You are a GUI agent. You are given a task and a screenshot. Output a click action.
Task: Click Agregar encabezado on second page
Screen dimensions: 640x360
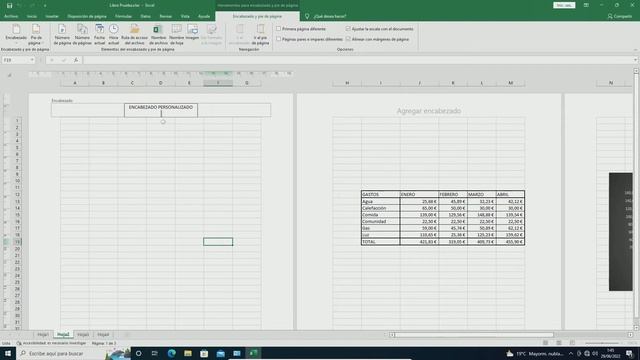[x=429, y=111]
